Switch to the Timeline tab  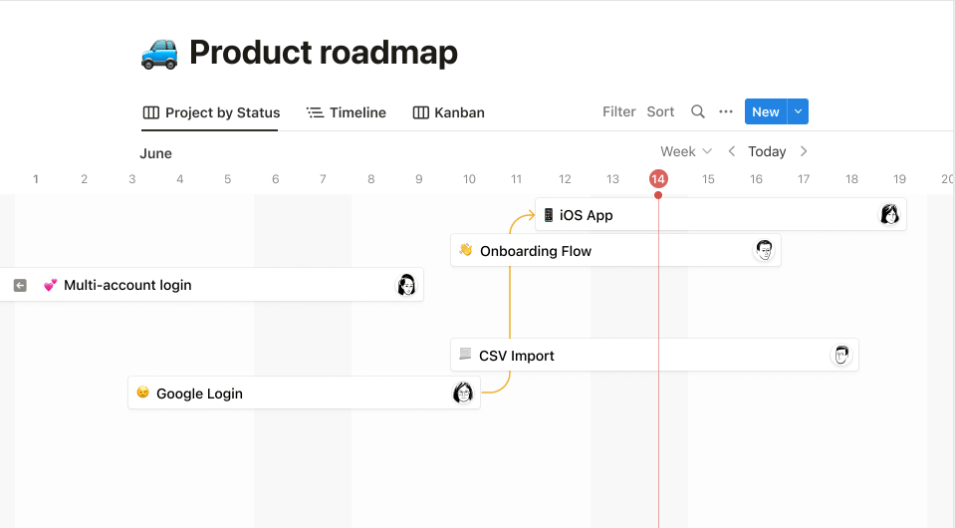coord(346,113)
